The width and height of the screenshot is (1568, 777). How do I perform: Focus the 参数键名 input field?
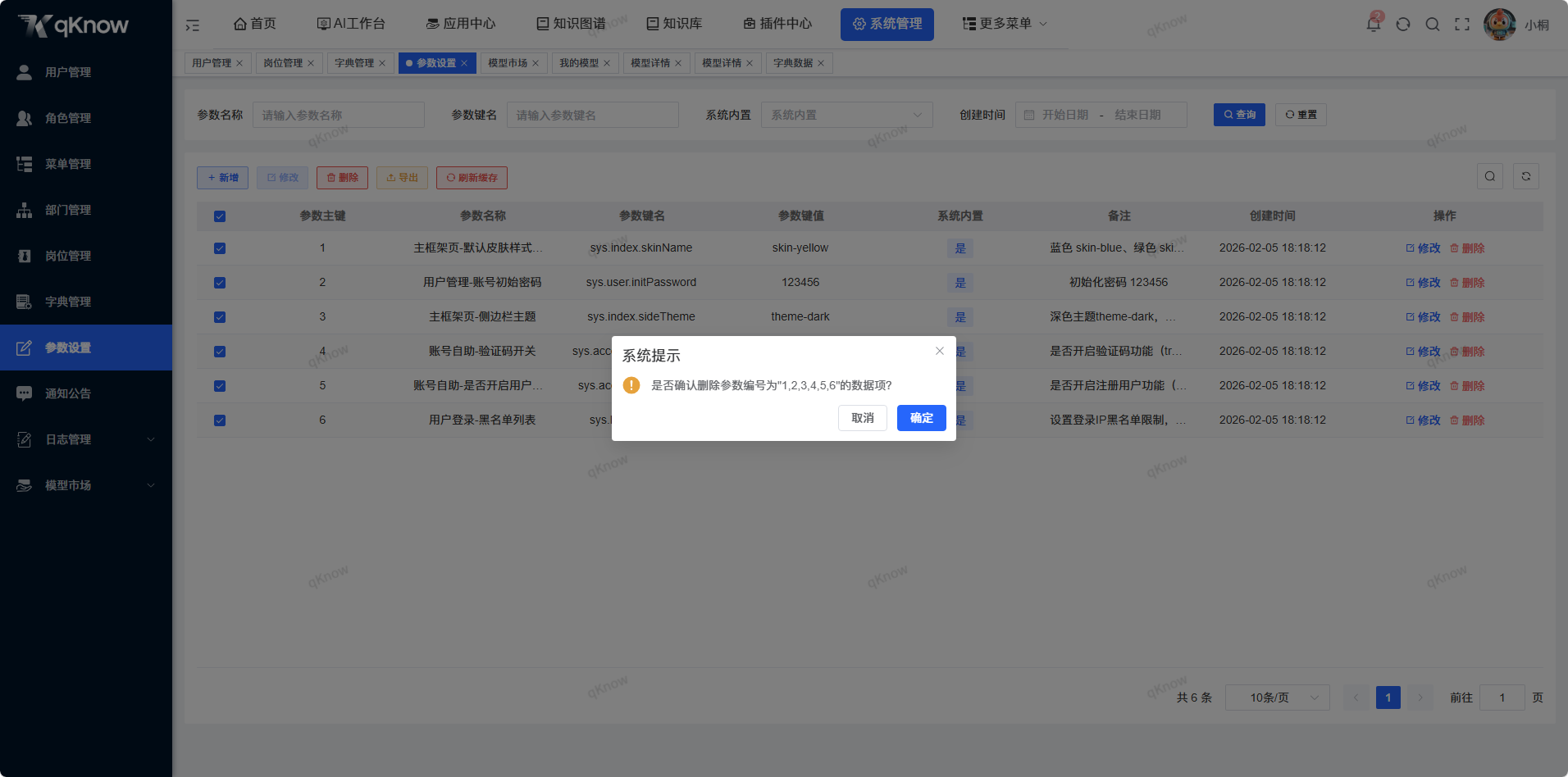click(x=593, y=115)
